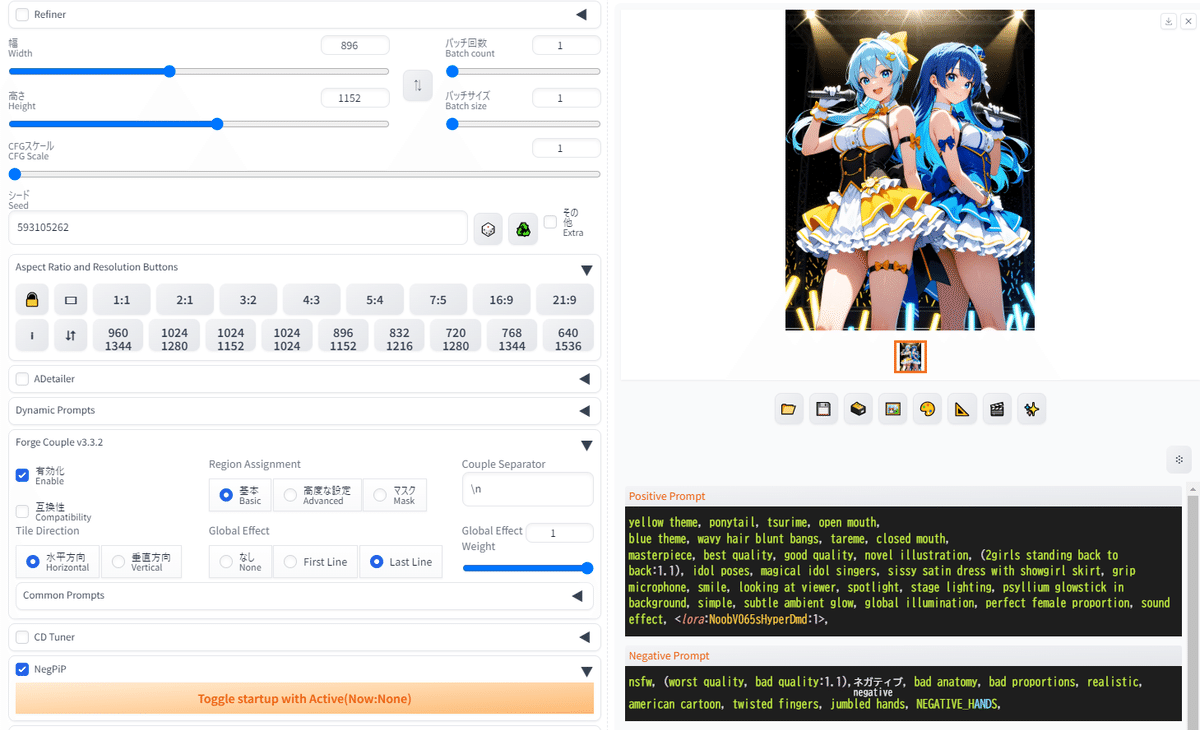Send image to inpaint using the palette icon
Screen dimensions: 1200x730
coord(927,408)
